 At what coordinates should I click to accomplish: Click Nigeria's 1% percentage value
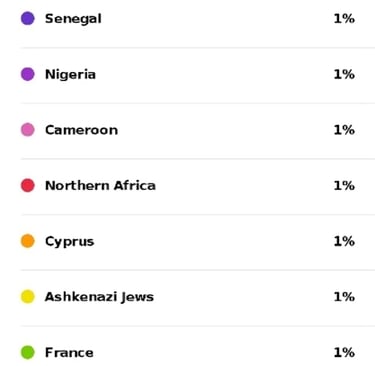[344, 74]
